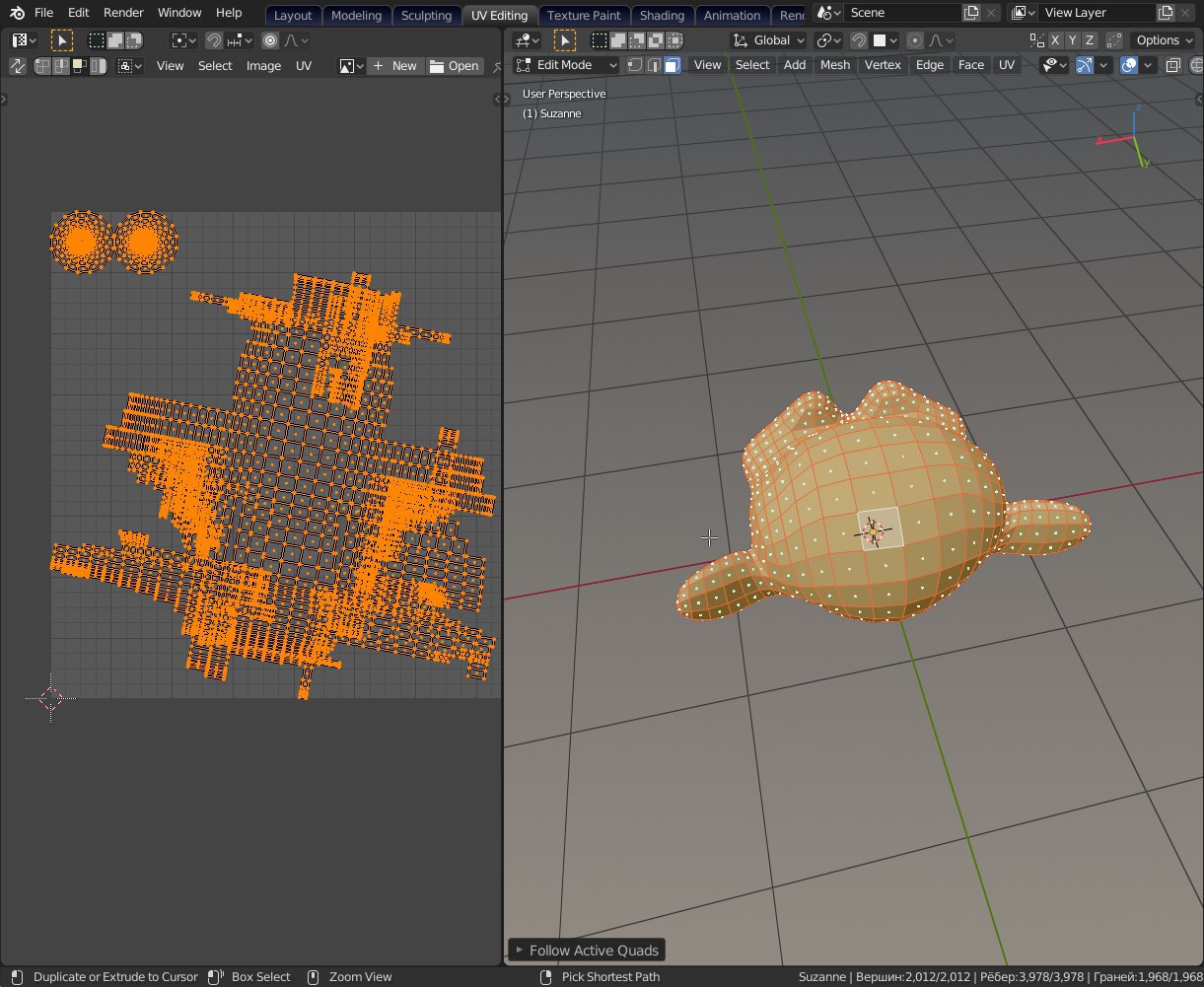
Task: Toggle viewport overlays
Action: 1130,65
